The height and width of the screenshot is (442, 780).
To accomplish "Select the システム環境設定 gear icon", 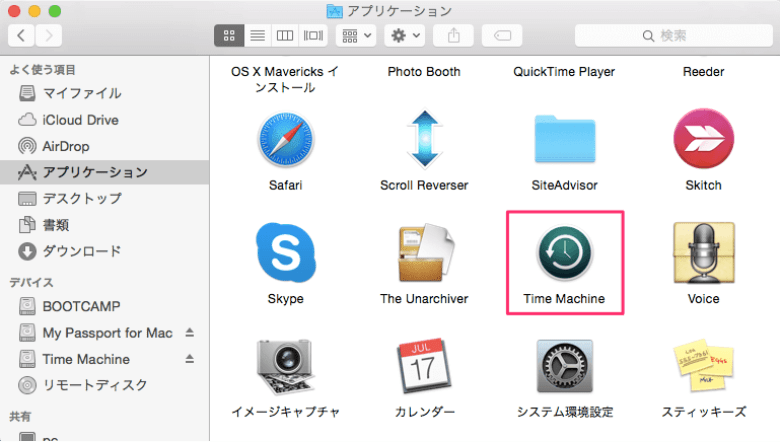I will tap(565, 367).
